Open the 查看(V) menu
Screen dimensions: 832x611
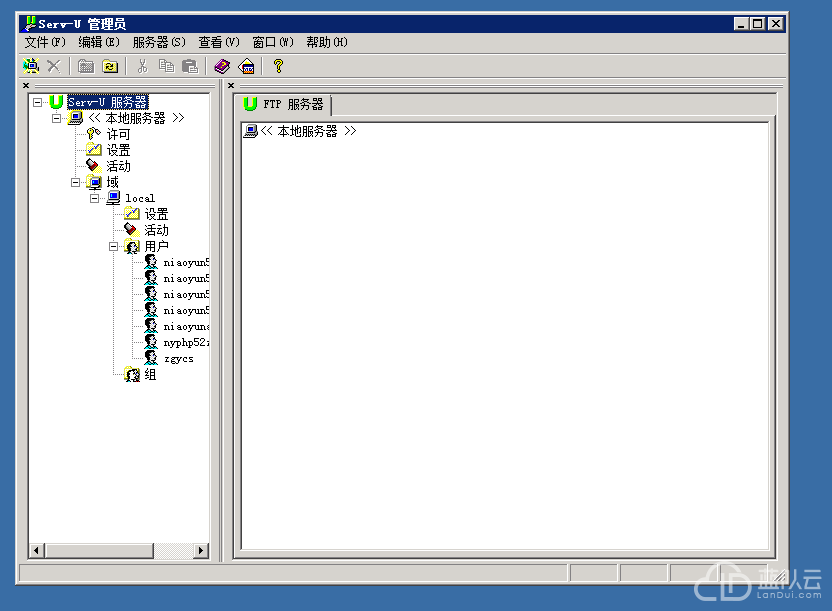[219, 42]
